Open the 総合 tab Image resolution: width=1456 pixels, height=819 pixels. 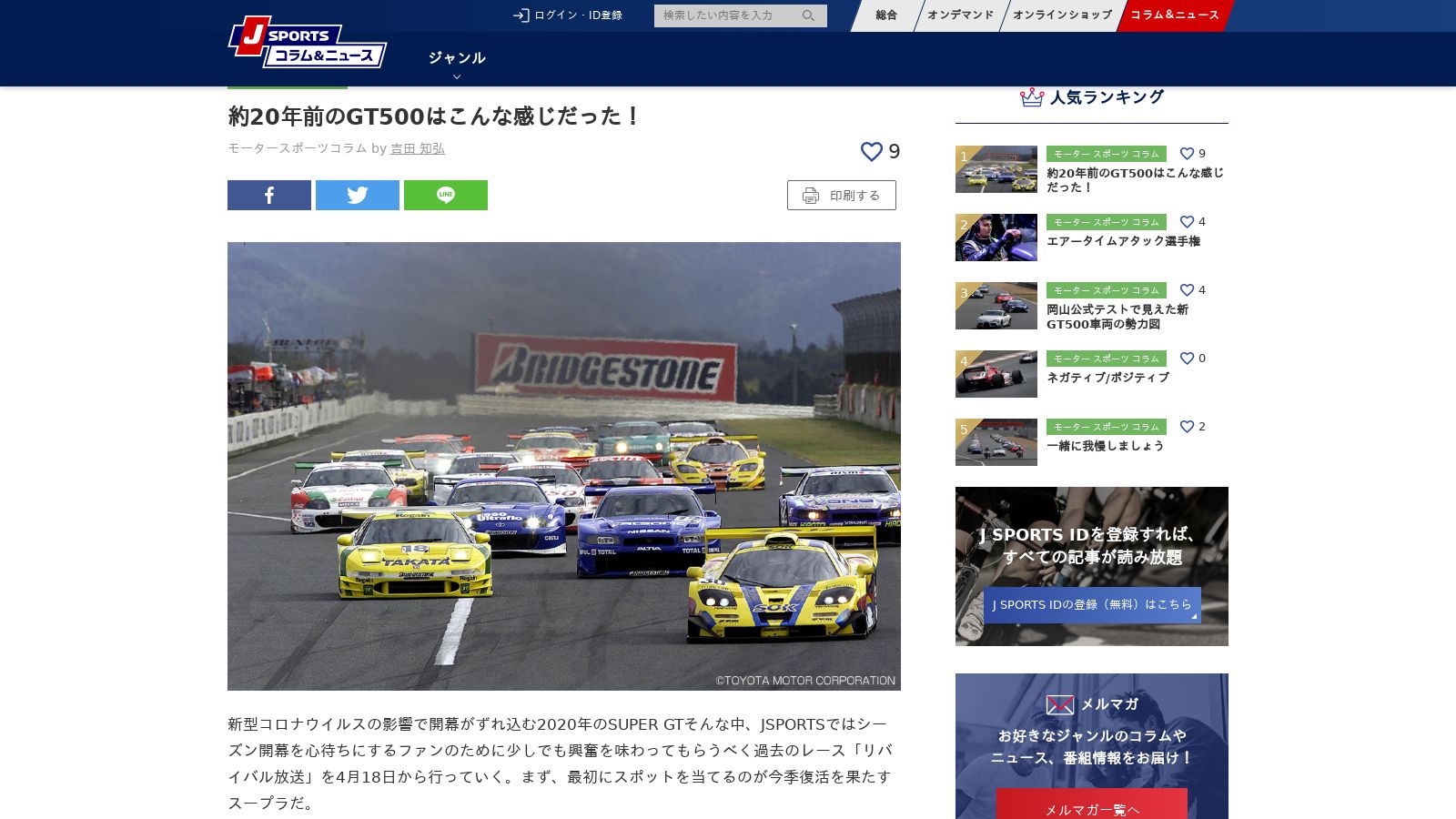tap(886, 15)
